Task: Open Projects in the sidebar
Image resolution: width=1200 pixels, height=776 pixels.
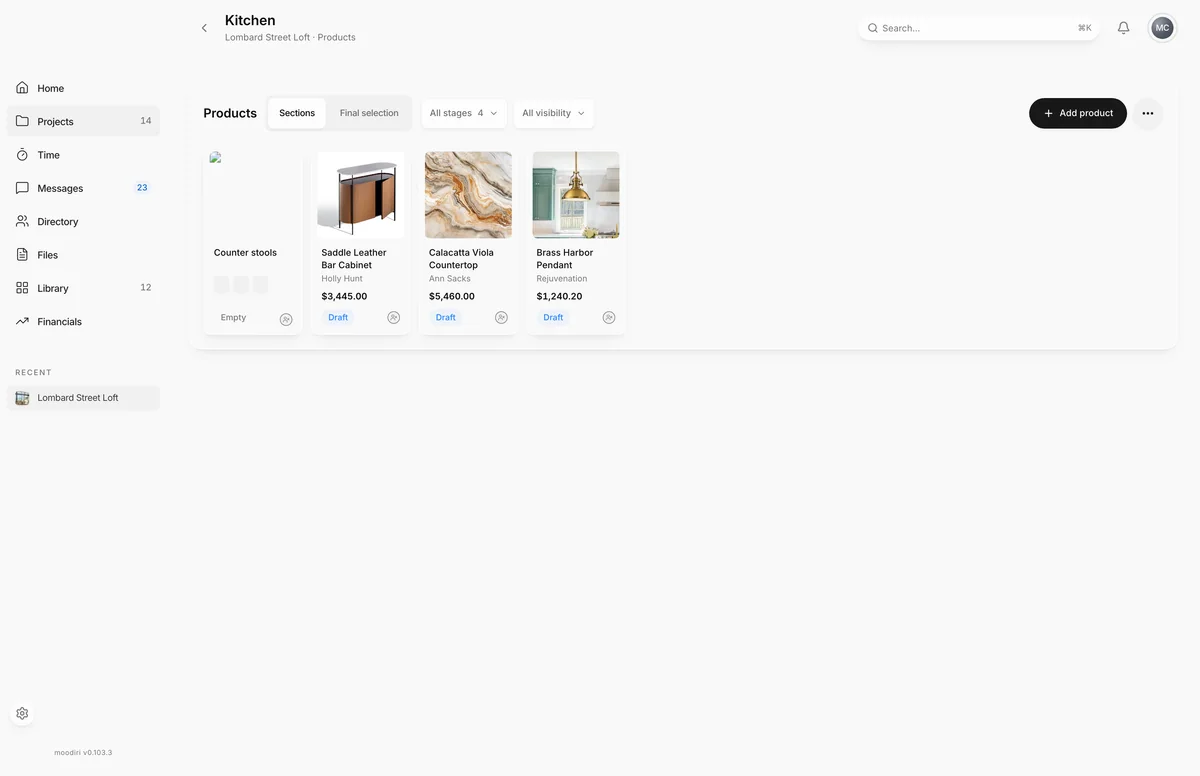Action: click(x=83, y=121)
